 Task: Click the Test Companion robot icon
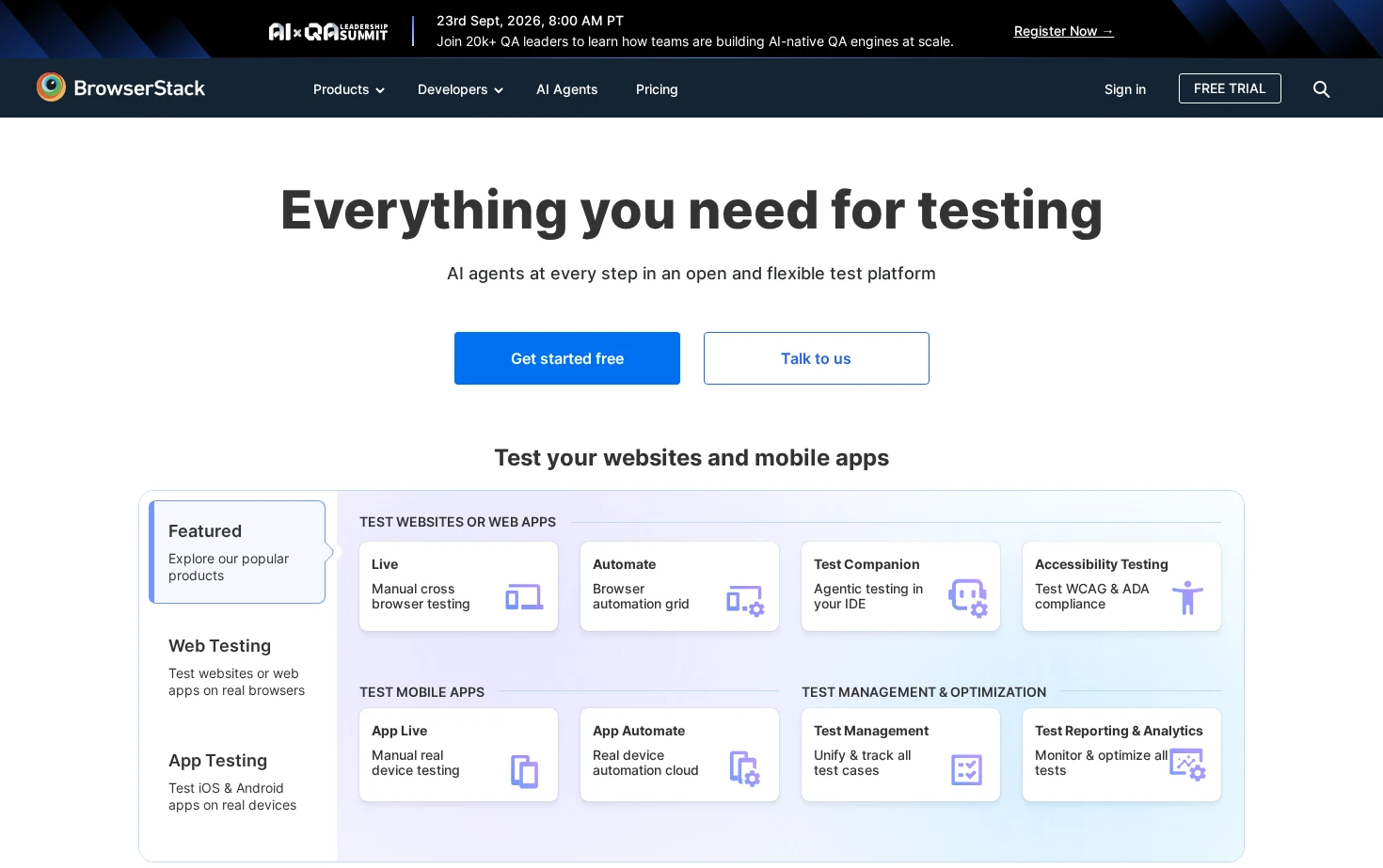[967, 598]
